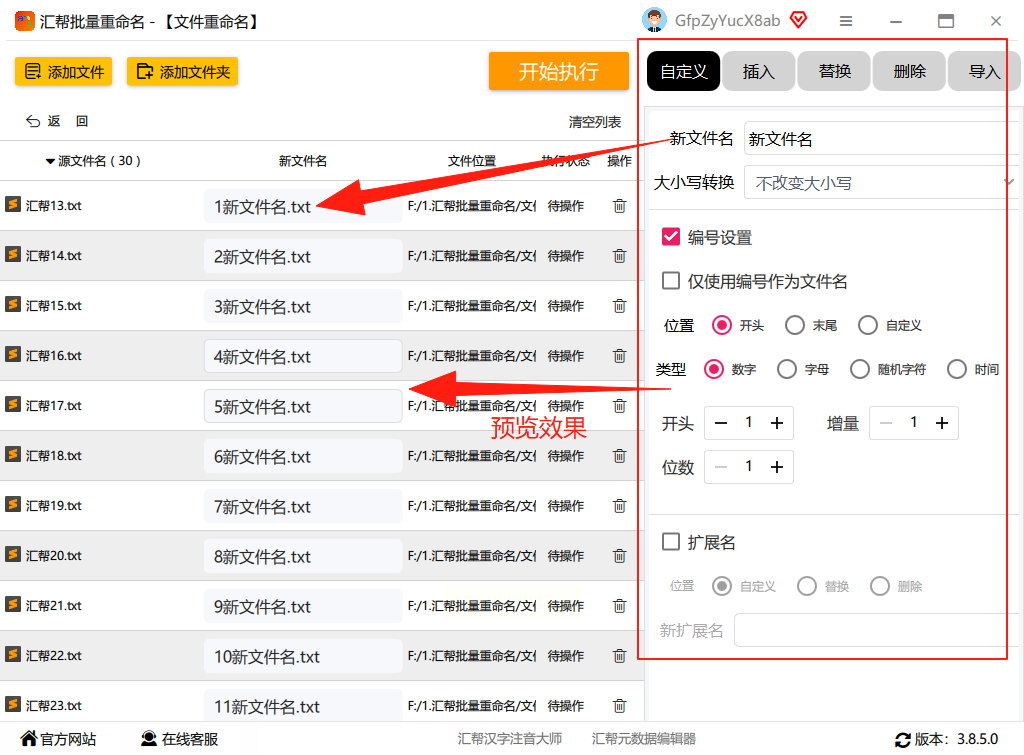Screen dimensions: 1024x755
Task: Switch to the 插入 tab
Action: click(x=759, y=71)
